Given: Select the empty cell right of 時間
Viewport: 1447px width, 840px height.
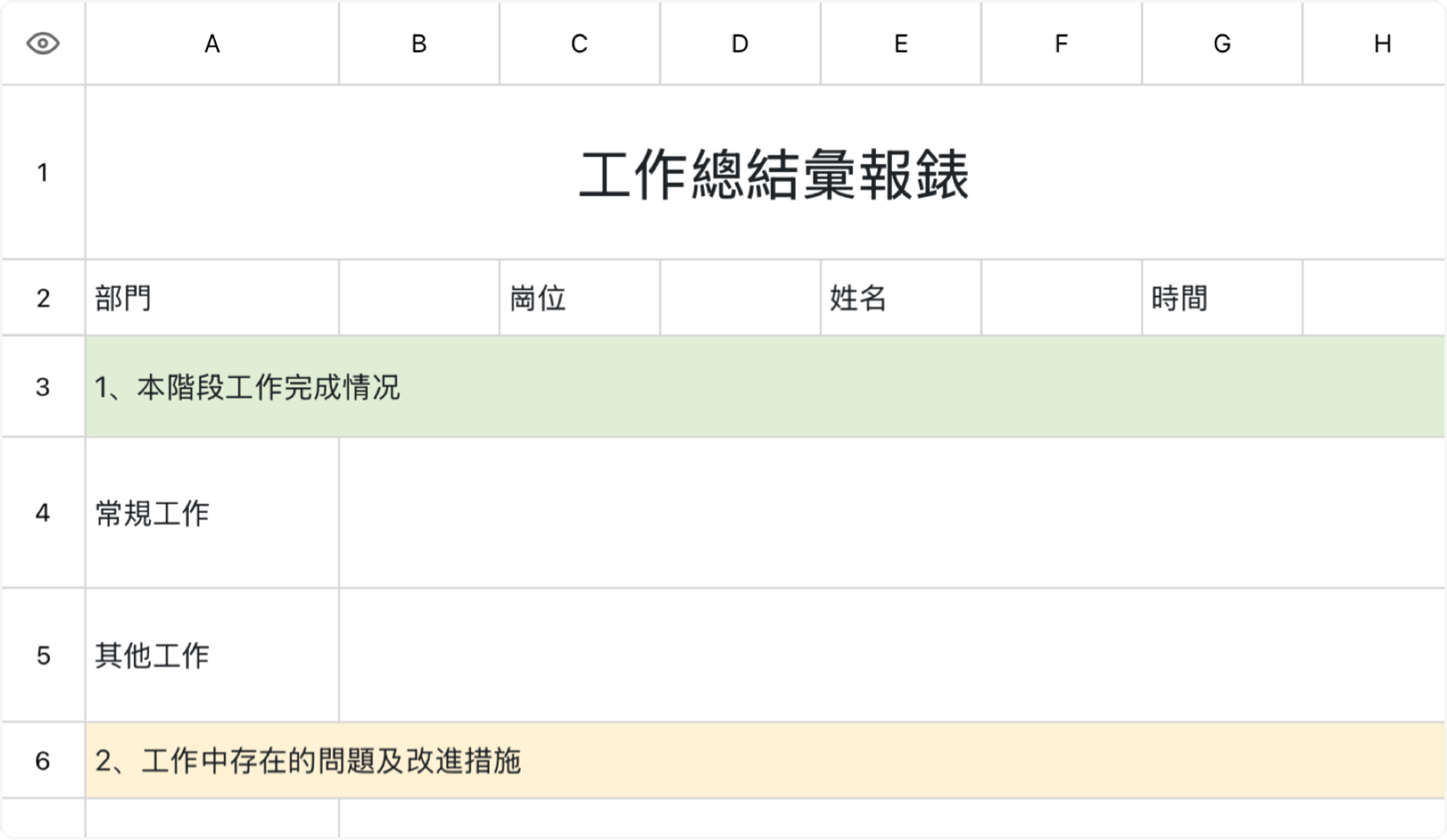Looking at the screenshot, I should tap(1375, 298).
